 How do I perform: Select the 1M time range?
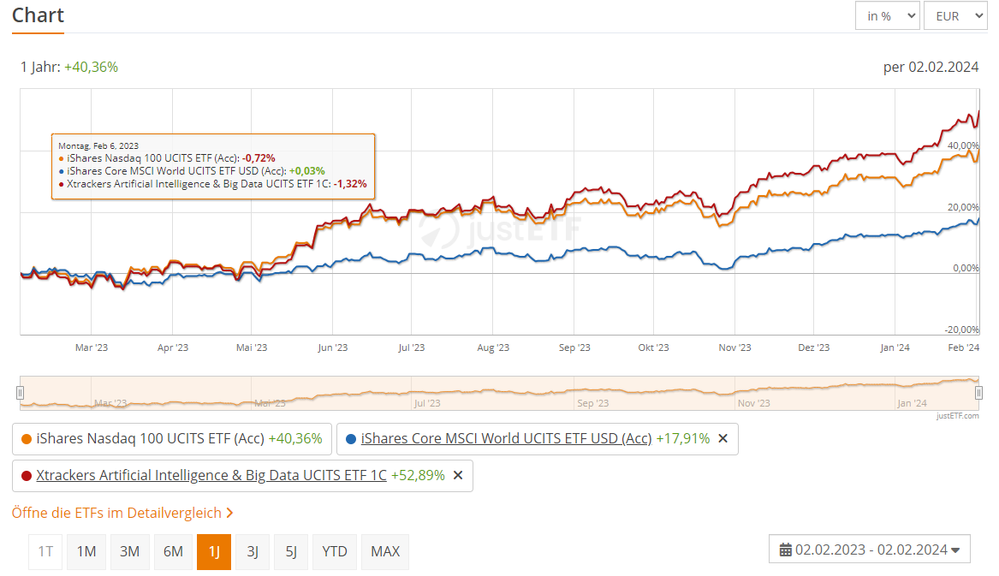tap(86, 552)
